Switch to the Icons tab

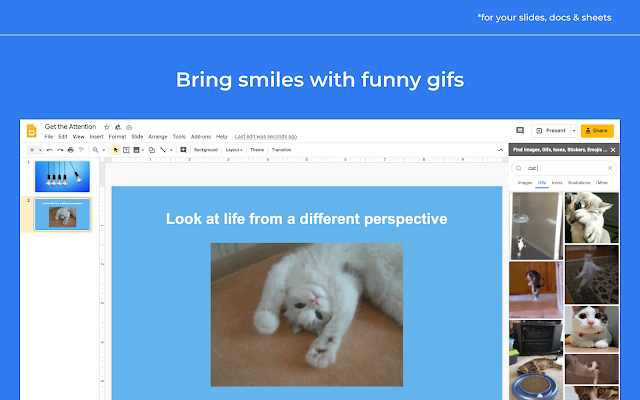[557, 183]
